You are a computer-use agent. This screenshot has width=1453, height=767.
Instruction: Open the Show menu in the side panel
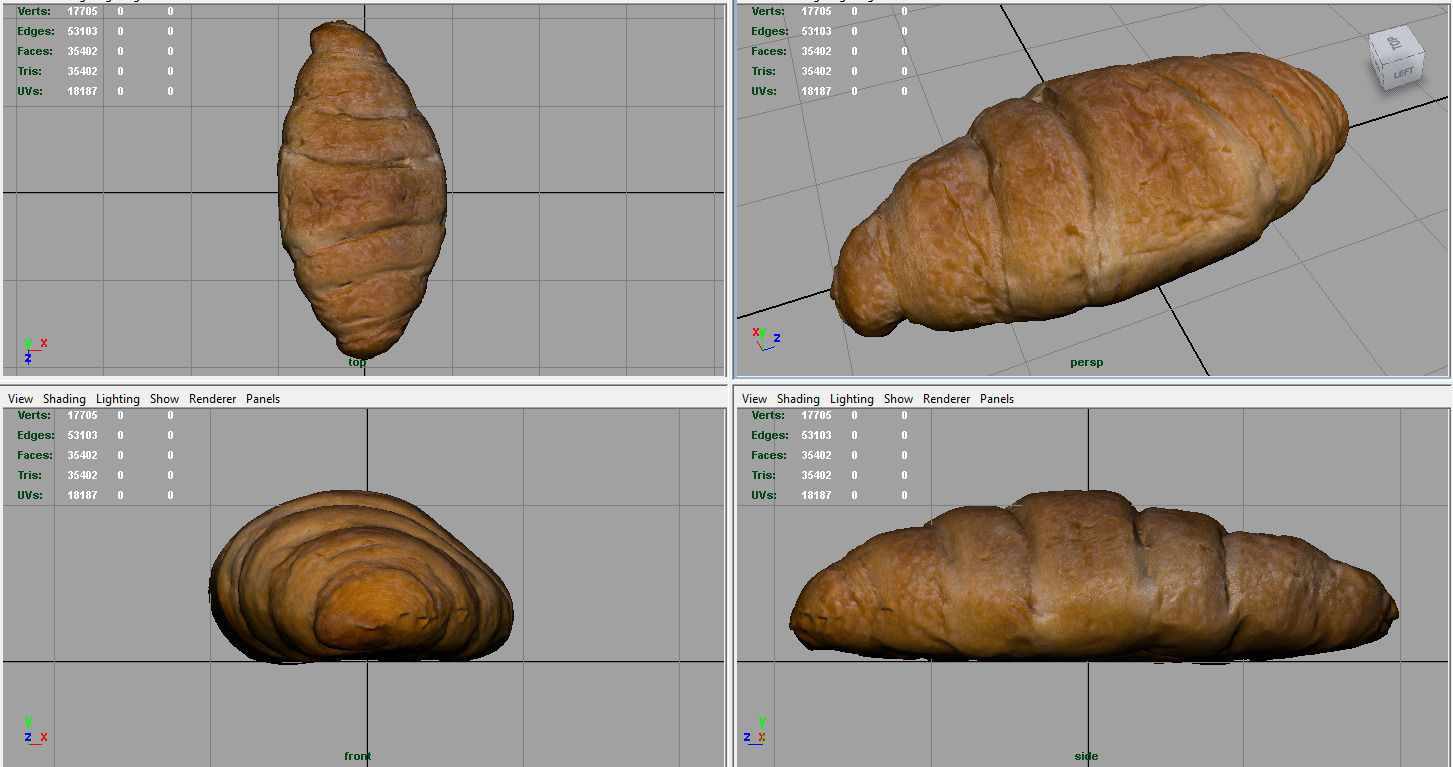(898, 399)
